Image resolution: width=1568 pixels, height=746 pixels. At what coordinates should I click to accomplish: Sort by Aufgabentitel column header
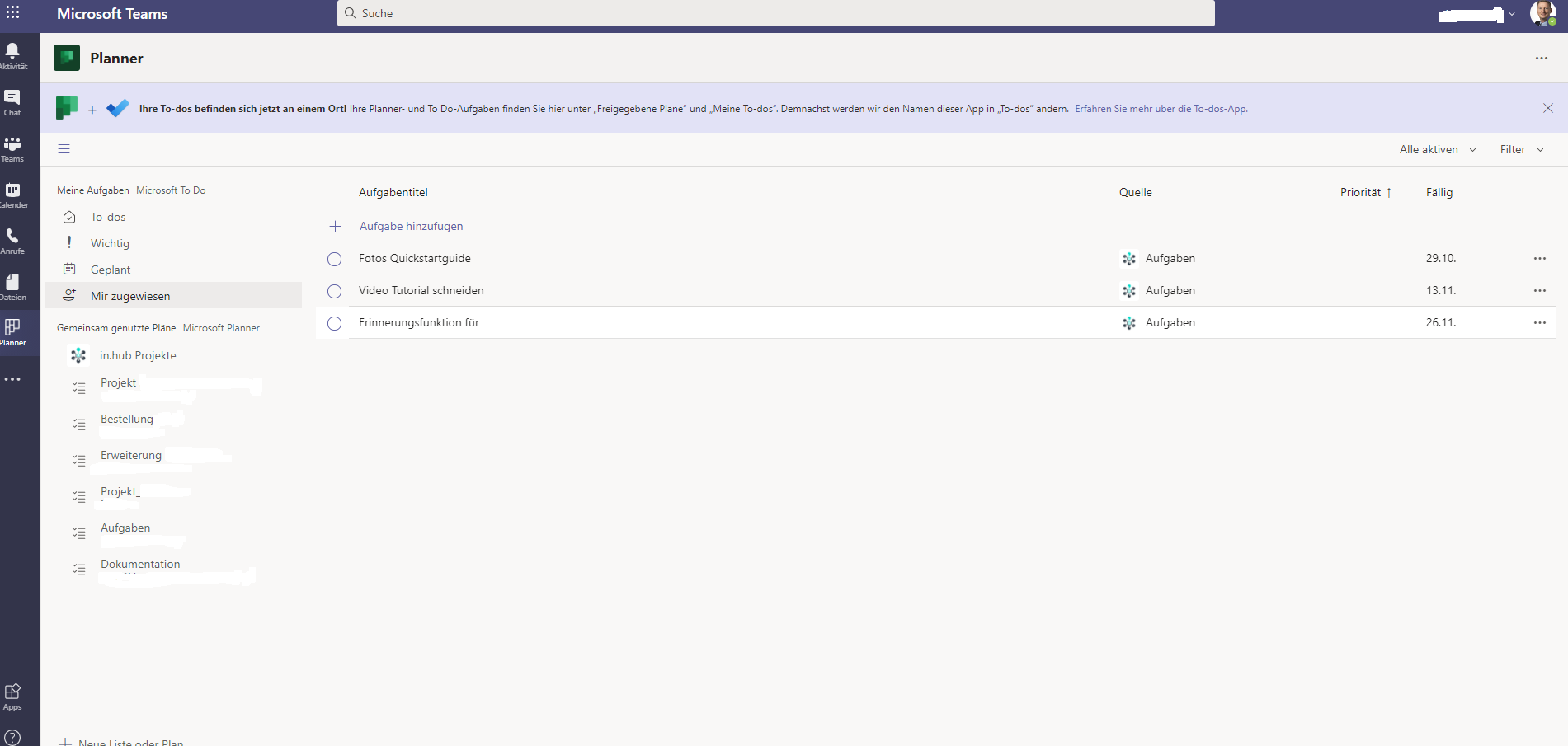393,192
